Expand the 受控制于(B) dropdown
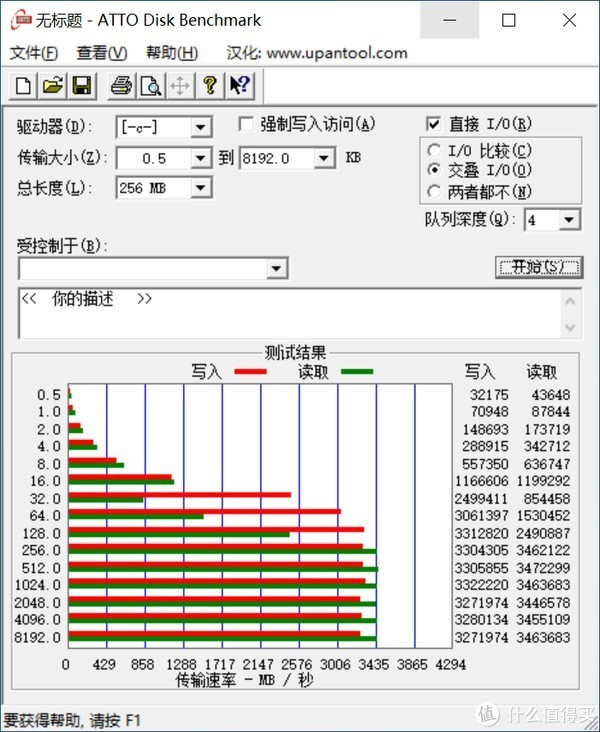 click(x=276, y=268)
